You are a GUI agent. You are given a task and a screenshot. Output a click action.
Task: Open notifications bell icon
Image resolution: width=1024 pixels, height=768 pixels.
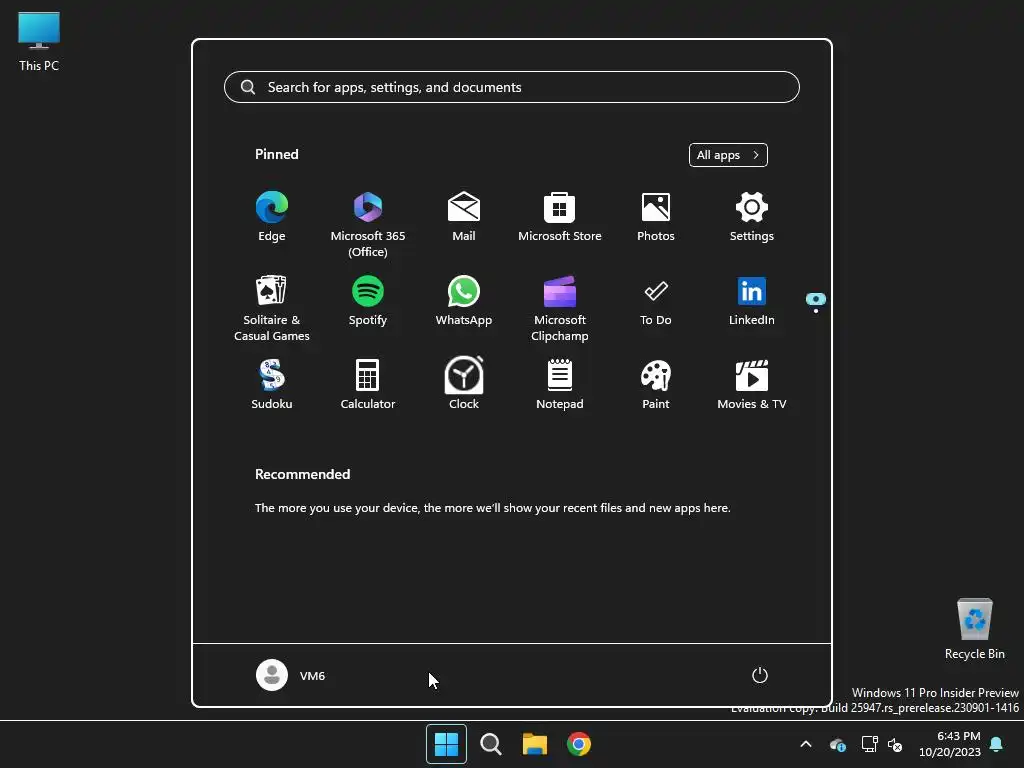pyautogui.click(x=997, y=744)
